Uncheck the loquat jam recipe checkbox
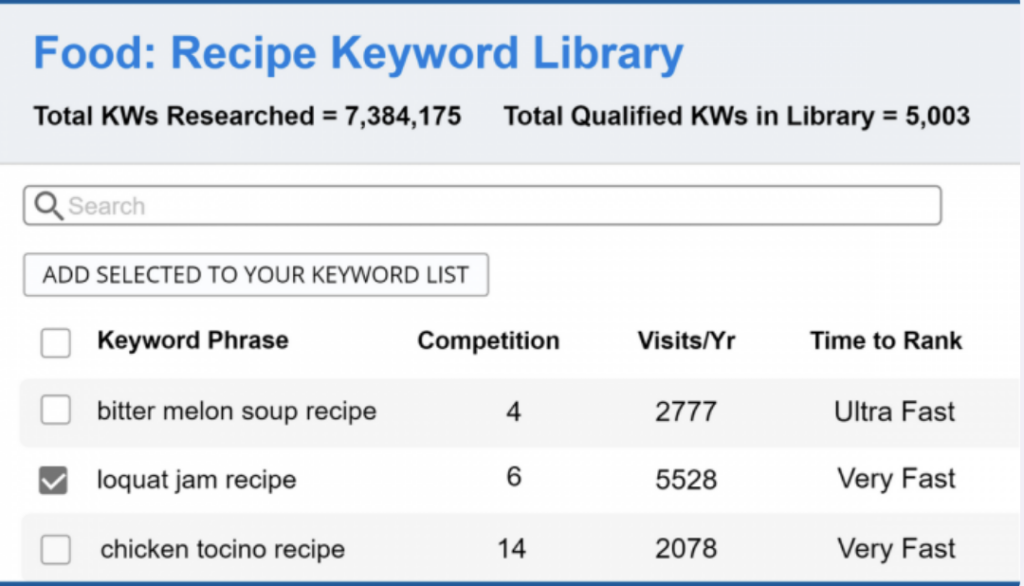The height and width of the screenshot is (586, 1024). tap(54, 481)
